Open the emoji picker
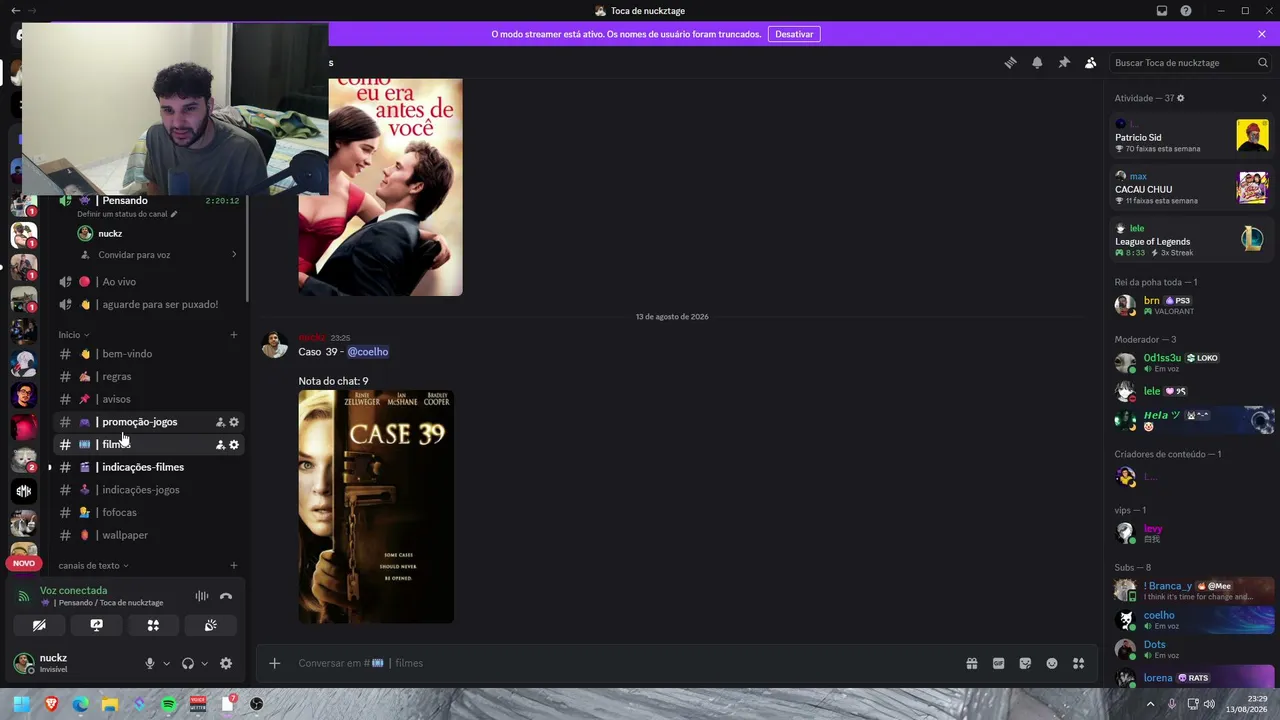The image size is (1280, 720). pyautogui.click(x=1052, y=663)
